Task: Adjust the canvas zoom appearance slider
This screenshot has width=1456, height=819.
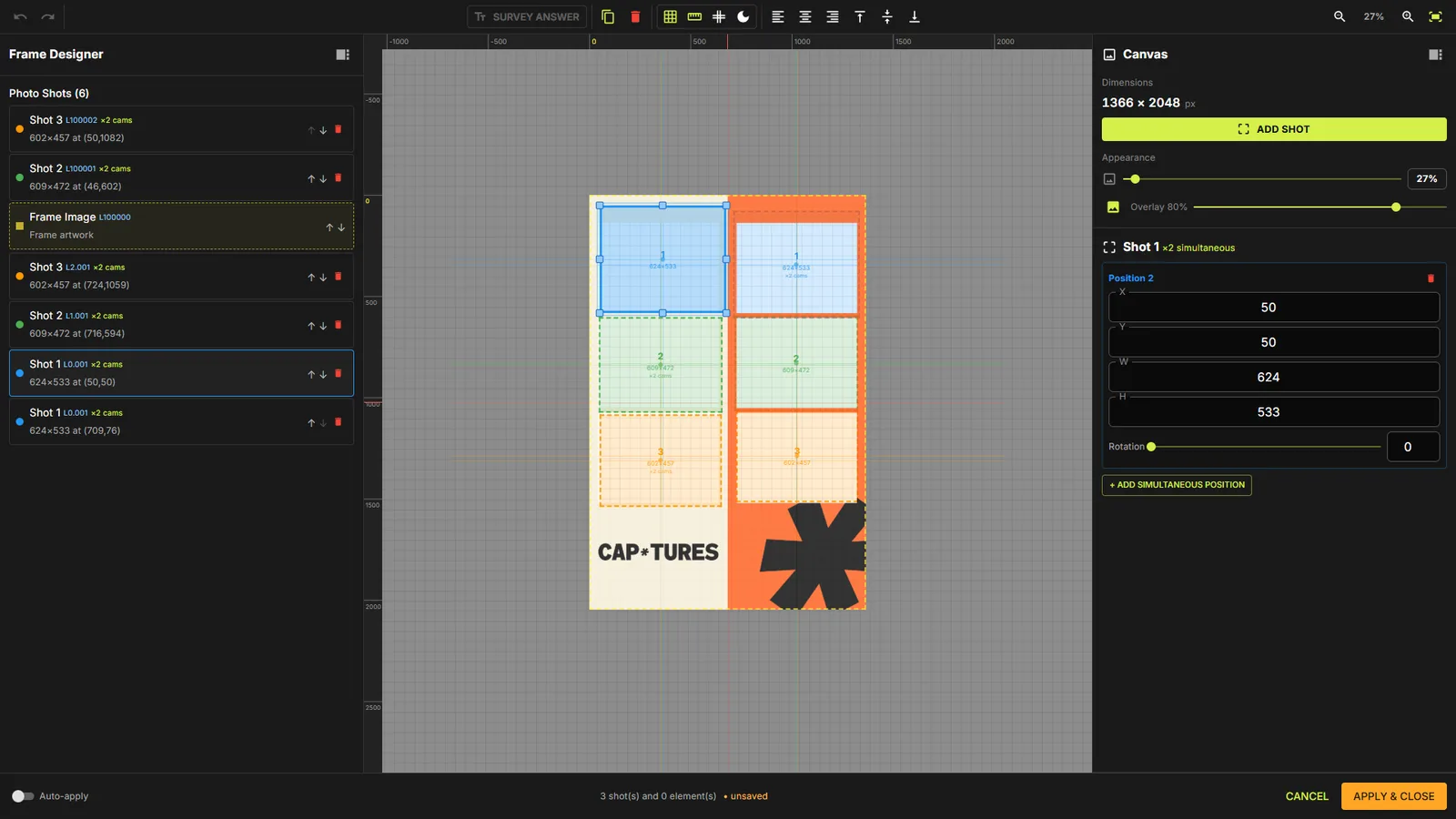Action: [x=1262, y=179]
